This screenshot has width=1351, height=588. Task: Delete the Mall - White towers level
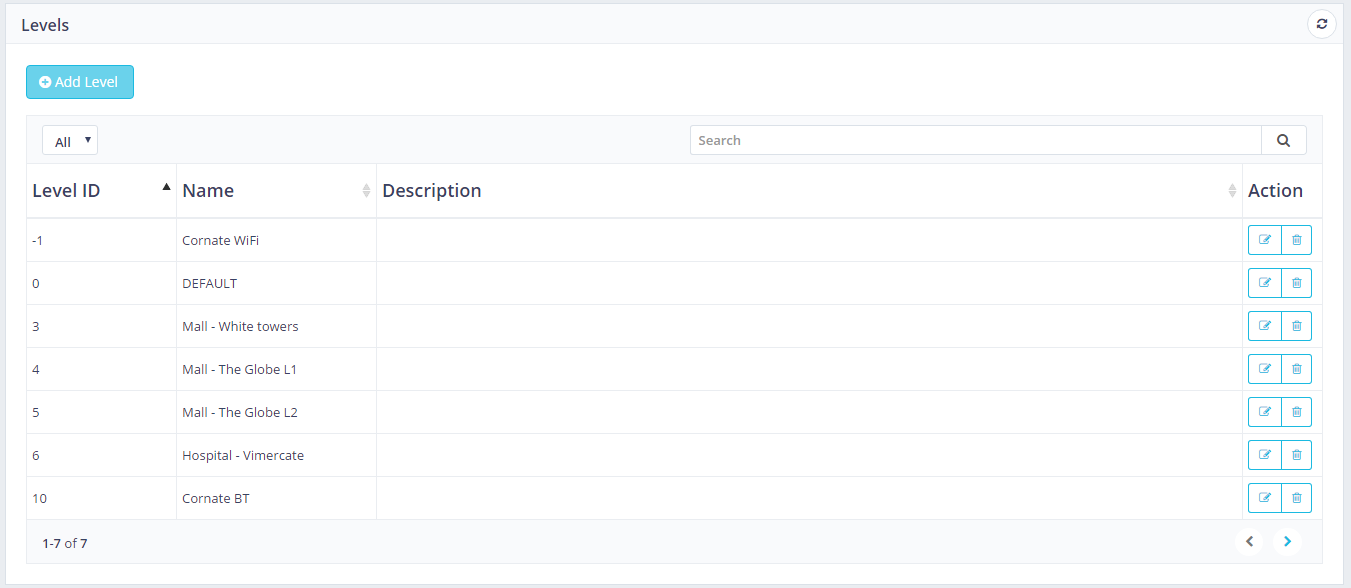tap(1297, 326)
